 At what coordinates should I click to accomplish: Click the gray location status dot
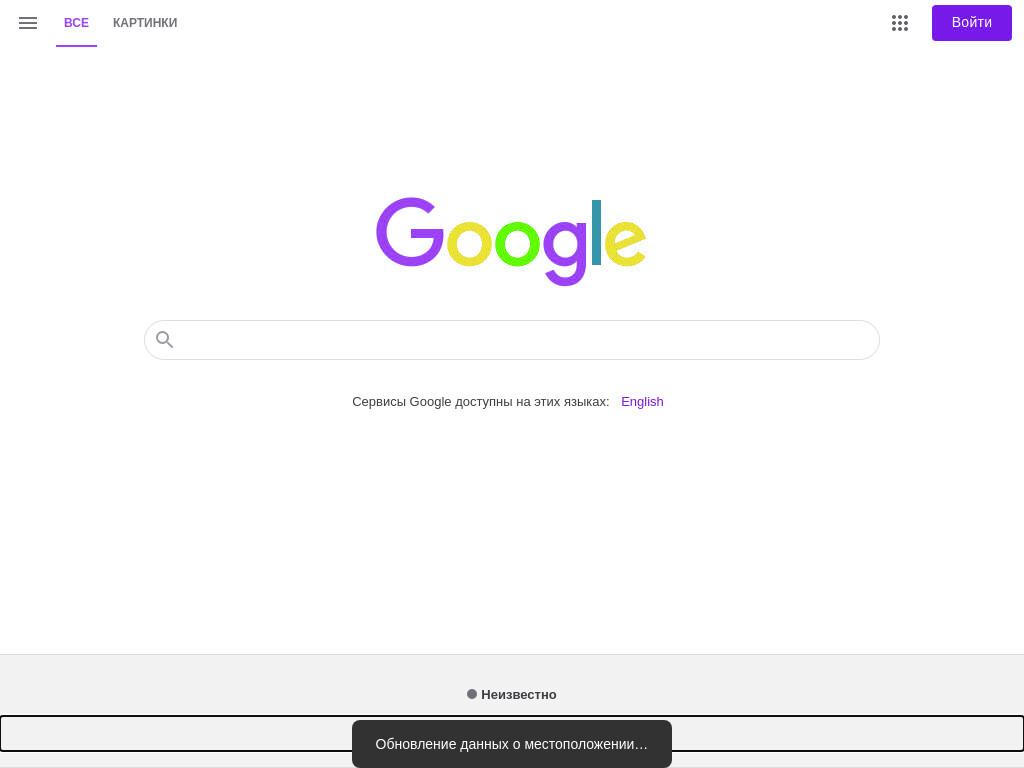coord(472,694)
